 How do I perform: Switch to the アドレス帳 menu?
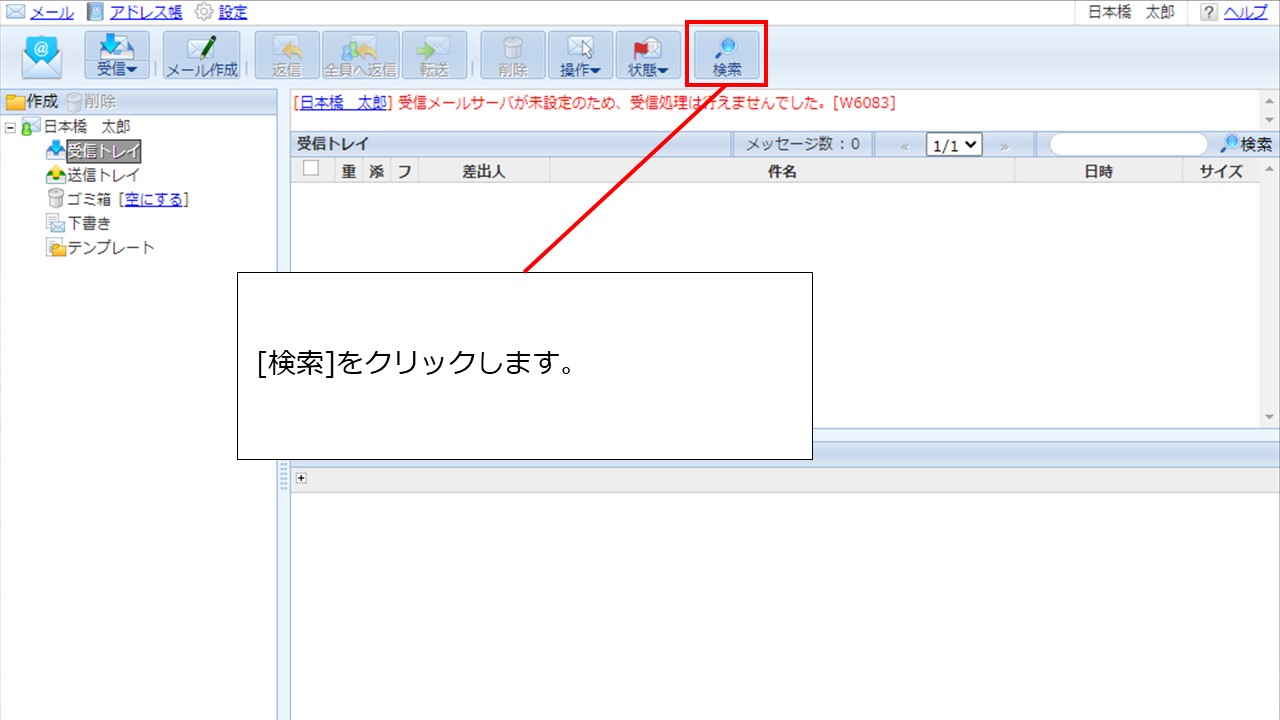(x=145, y=12)
